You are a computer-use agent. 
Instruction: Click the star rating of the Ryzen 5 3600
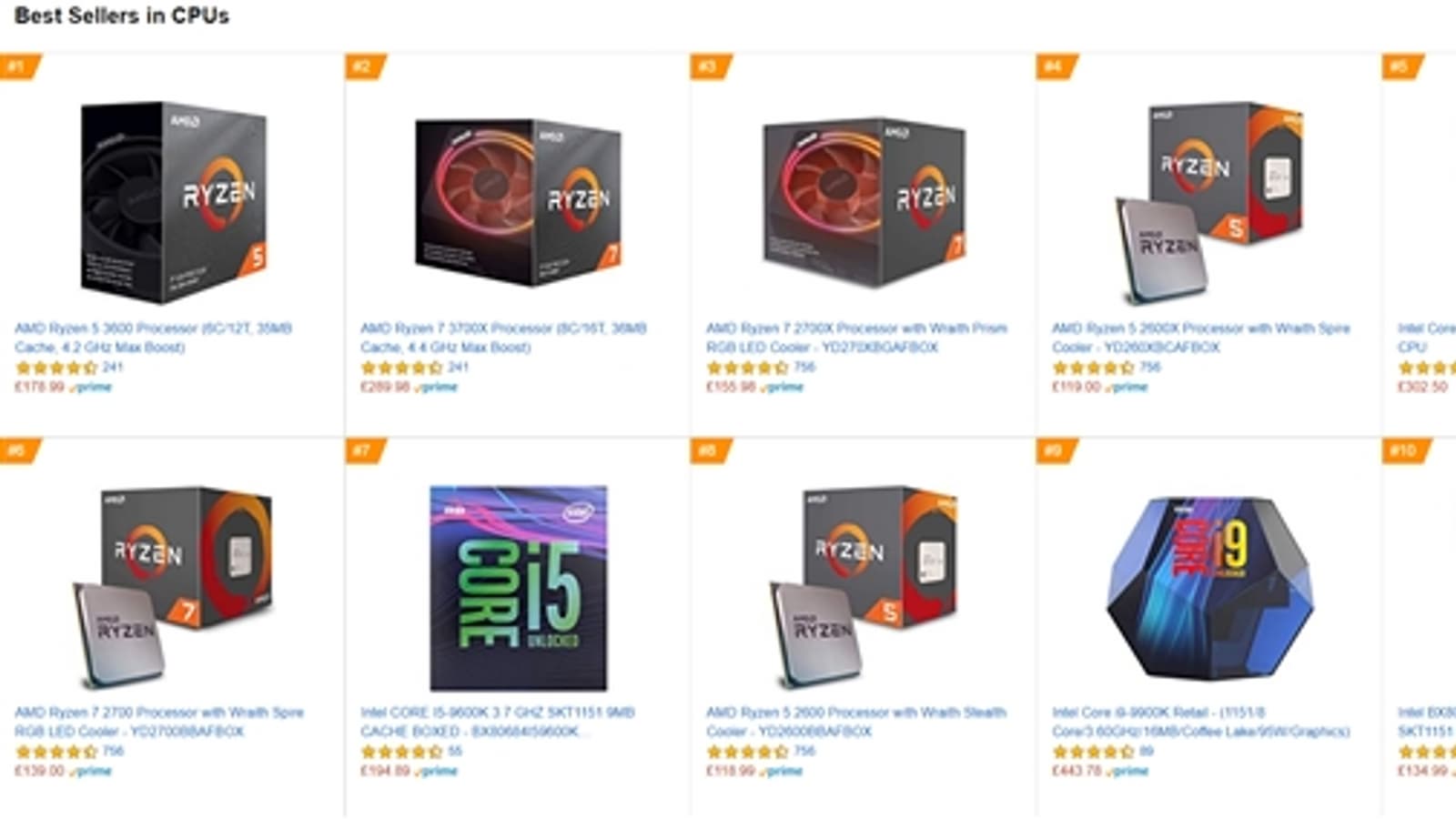pyautogui.click(x=56, y=368)
